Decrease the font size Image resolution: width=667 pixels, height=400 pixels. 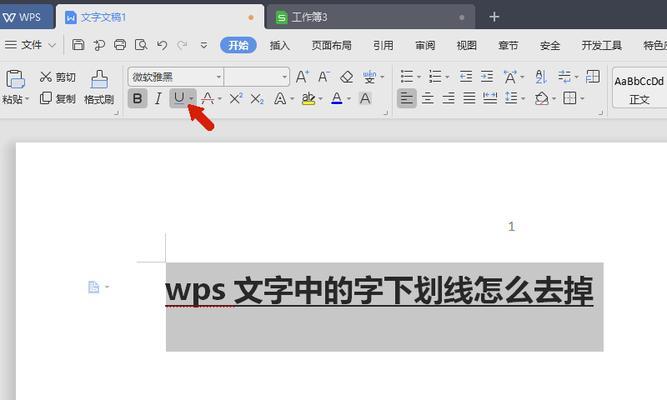click(x=324, y=77)
